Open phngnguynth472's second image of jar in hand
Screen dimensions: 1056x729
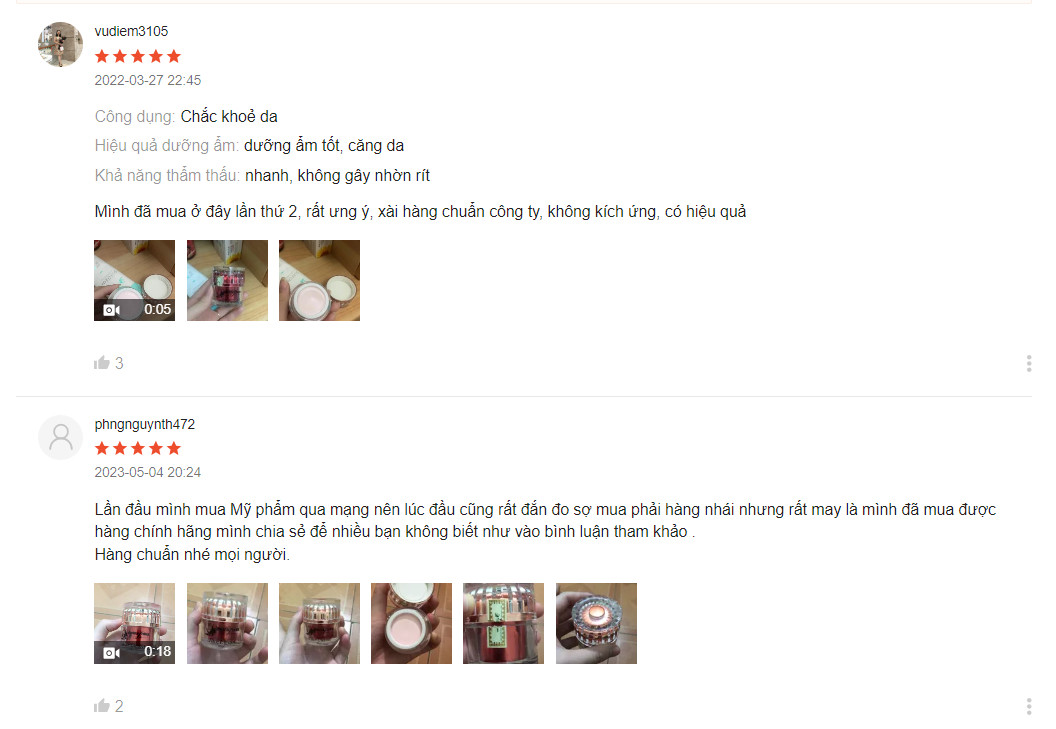pyautogui.click(x=228, y=623)
